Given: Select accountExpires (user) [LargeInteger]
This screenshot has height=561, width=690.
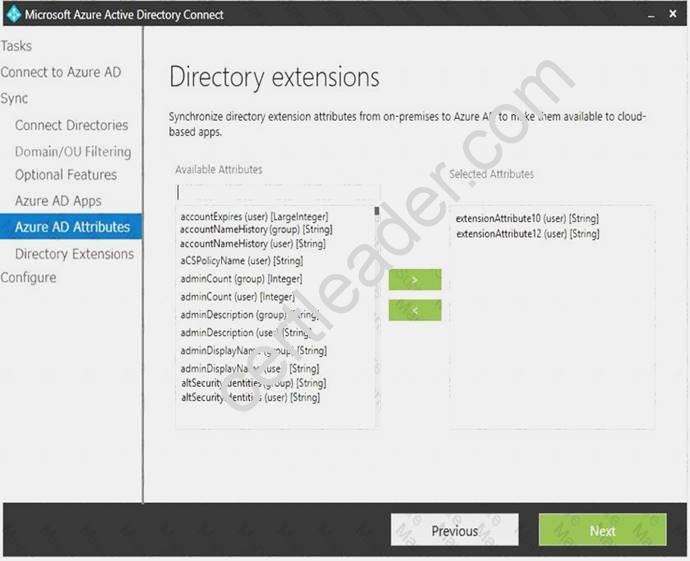Looking at the screenshot, I should (x=254, y=216).
